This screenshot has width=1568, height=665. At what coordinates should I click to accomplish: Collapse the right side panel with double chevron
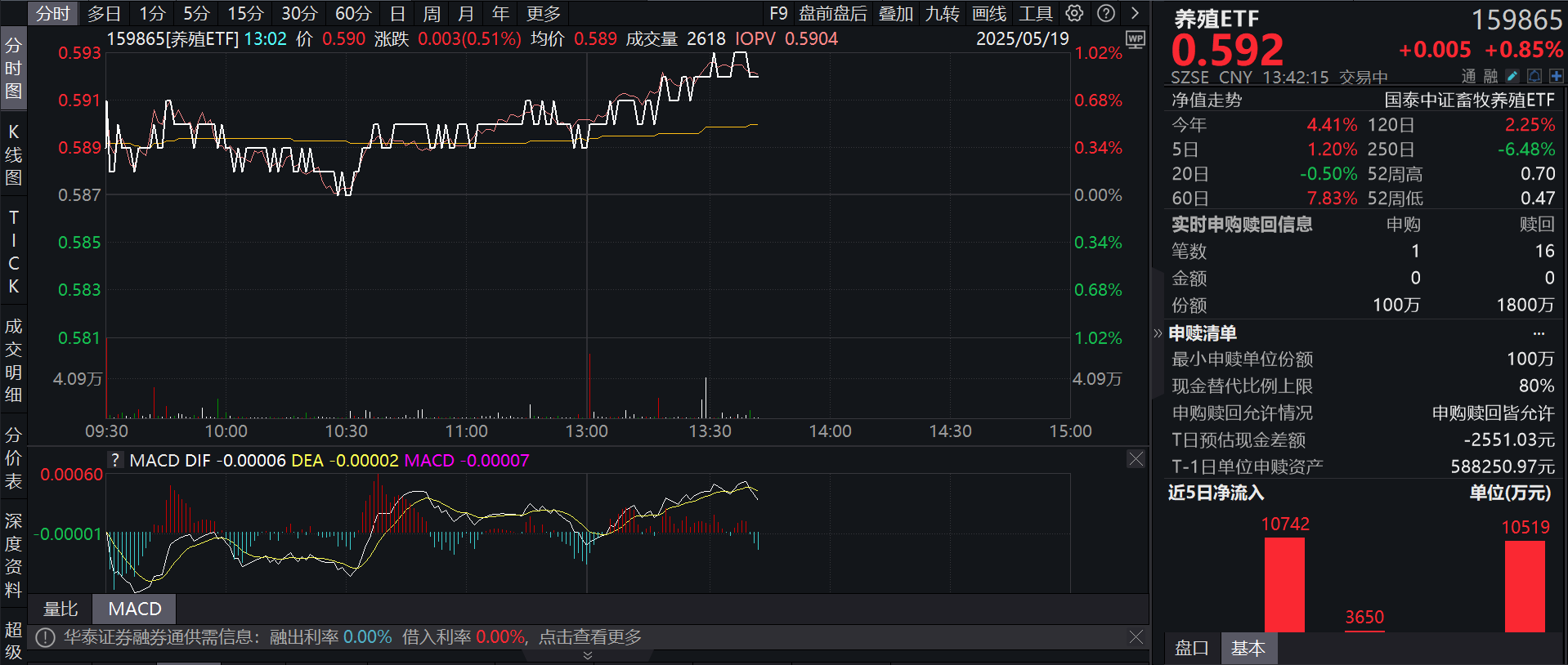point(1157,333)
